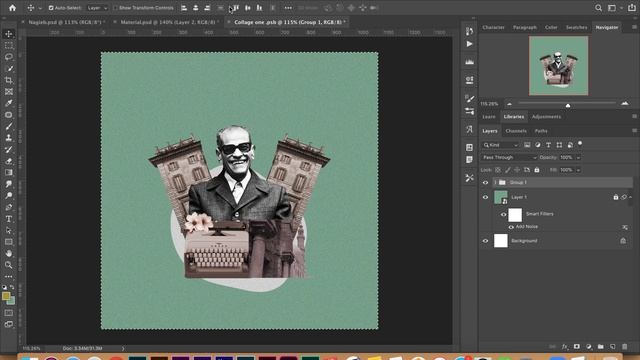The width and height of the screenshot is (640, 360).
Task: Open the Edit Toolbar three-dots button
Action: point(9,276)
